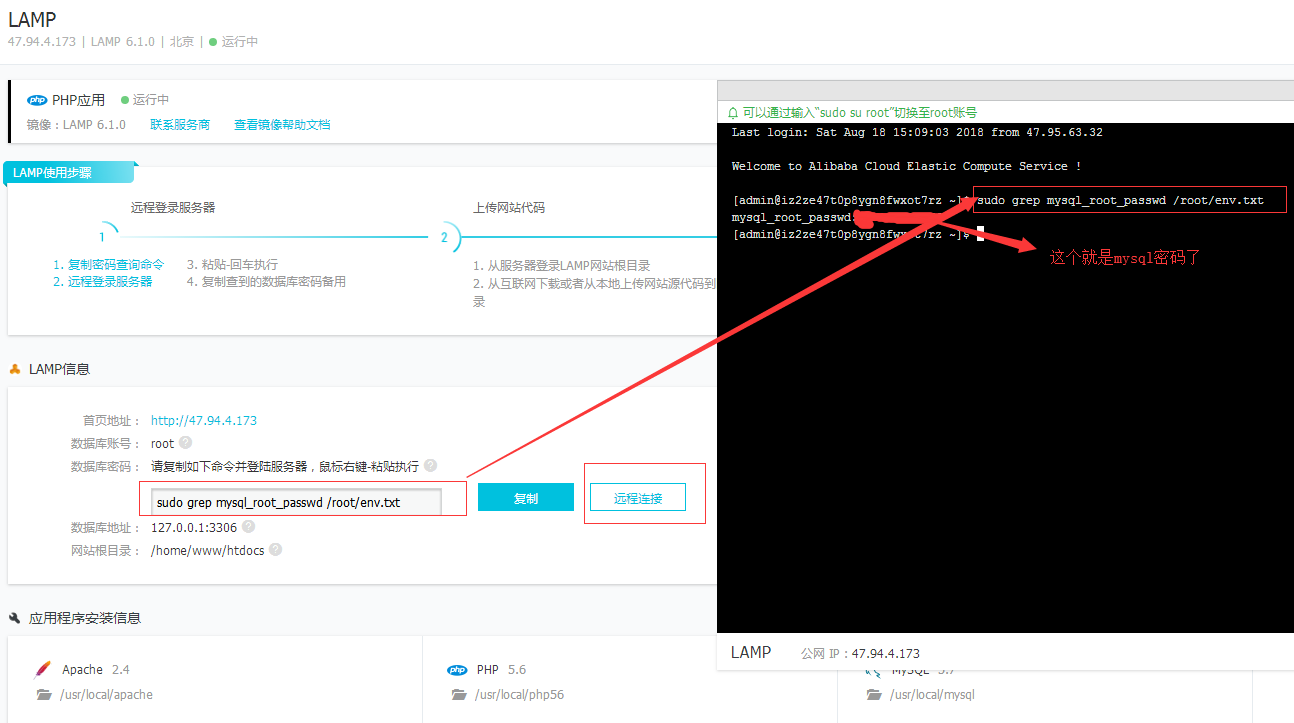This screenshot has height=723, width=1294.
Task: Click the help icon after 粘贴执行 text
Action: 430,465
